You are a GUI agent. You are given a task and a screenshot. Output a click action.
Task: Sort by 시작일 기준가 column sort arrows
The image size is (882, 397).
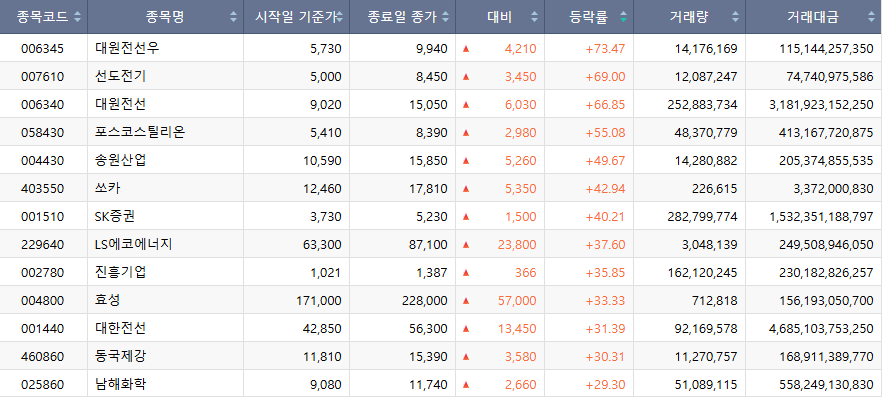[339, 17]
